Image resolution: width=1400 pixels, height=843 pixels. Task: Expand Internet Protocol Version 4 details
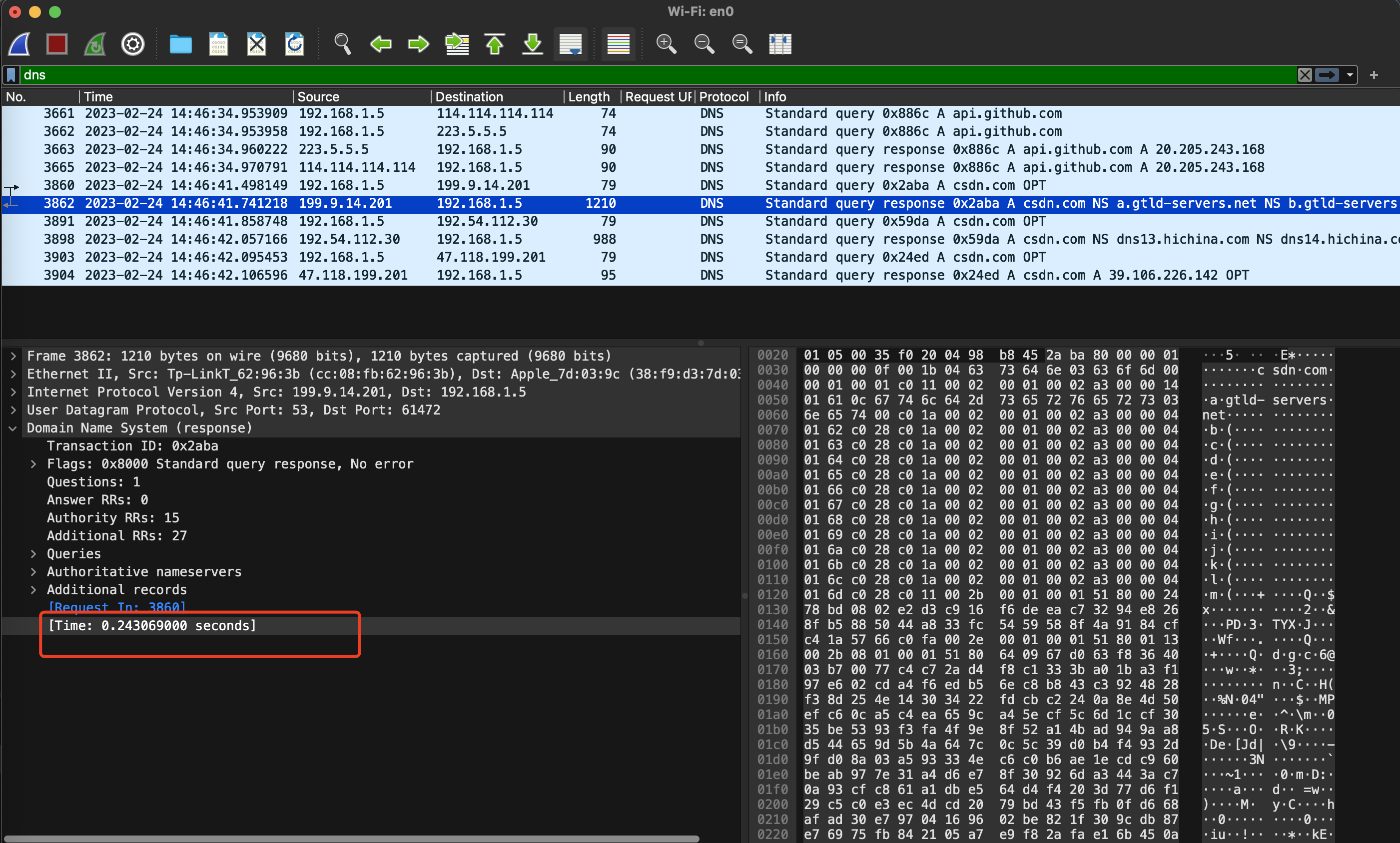point(13,392)
